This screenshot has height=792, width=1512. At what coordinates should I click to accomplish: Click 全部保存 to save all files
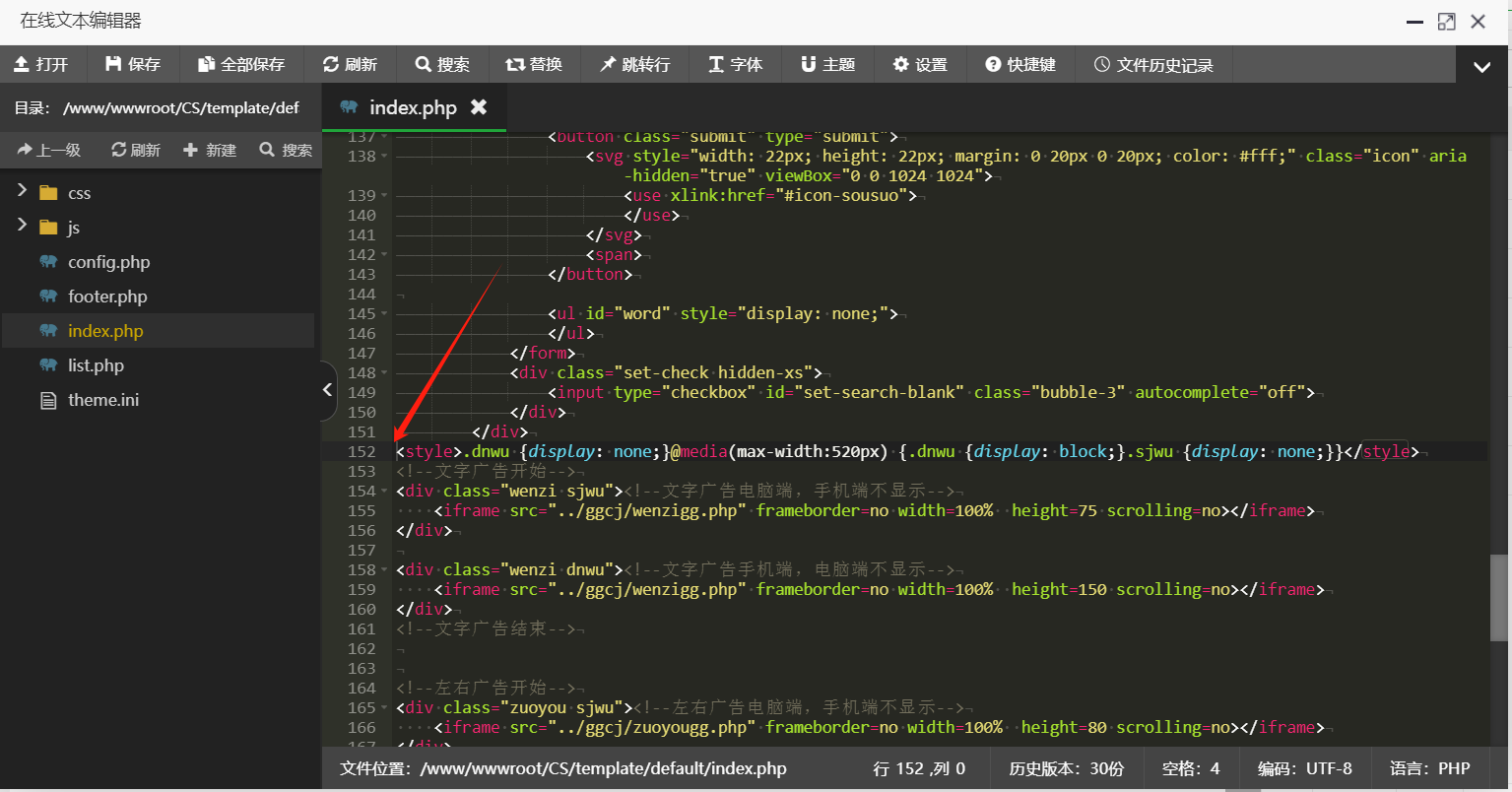coord(241,64)
